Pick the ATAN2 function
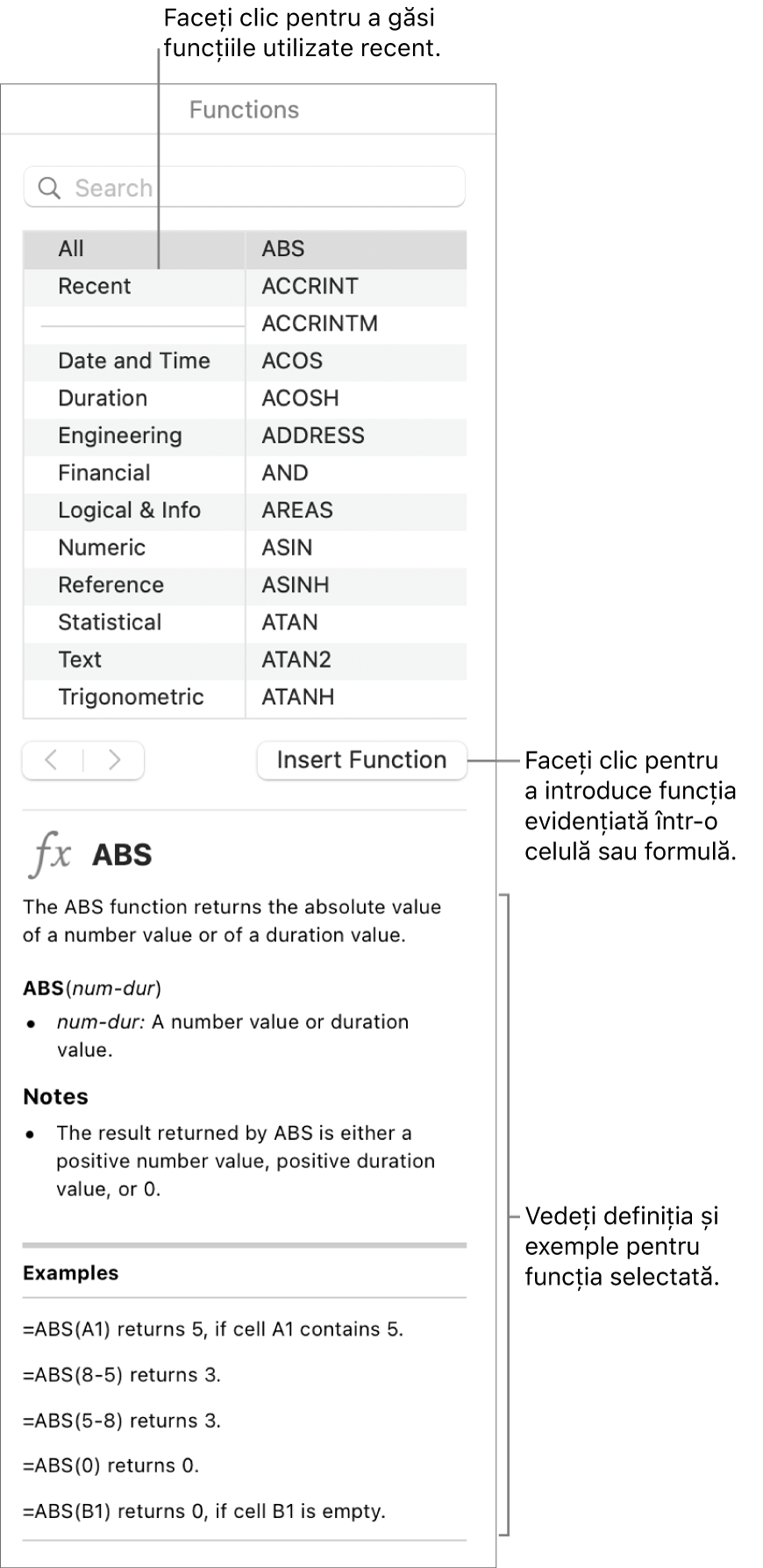 pyautogui.click(x=296, y=659)
